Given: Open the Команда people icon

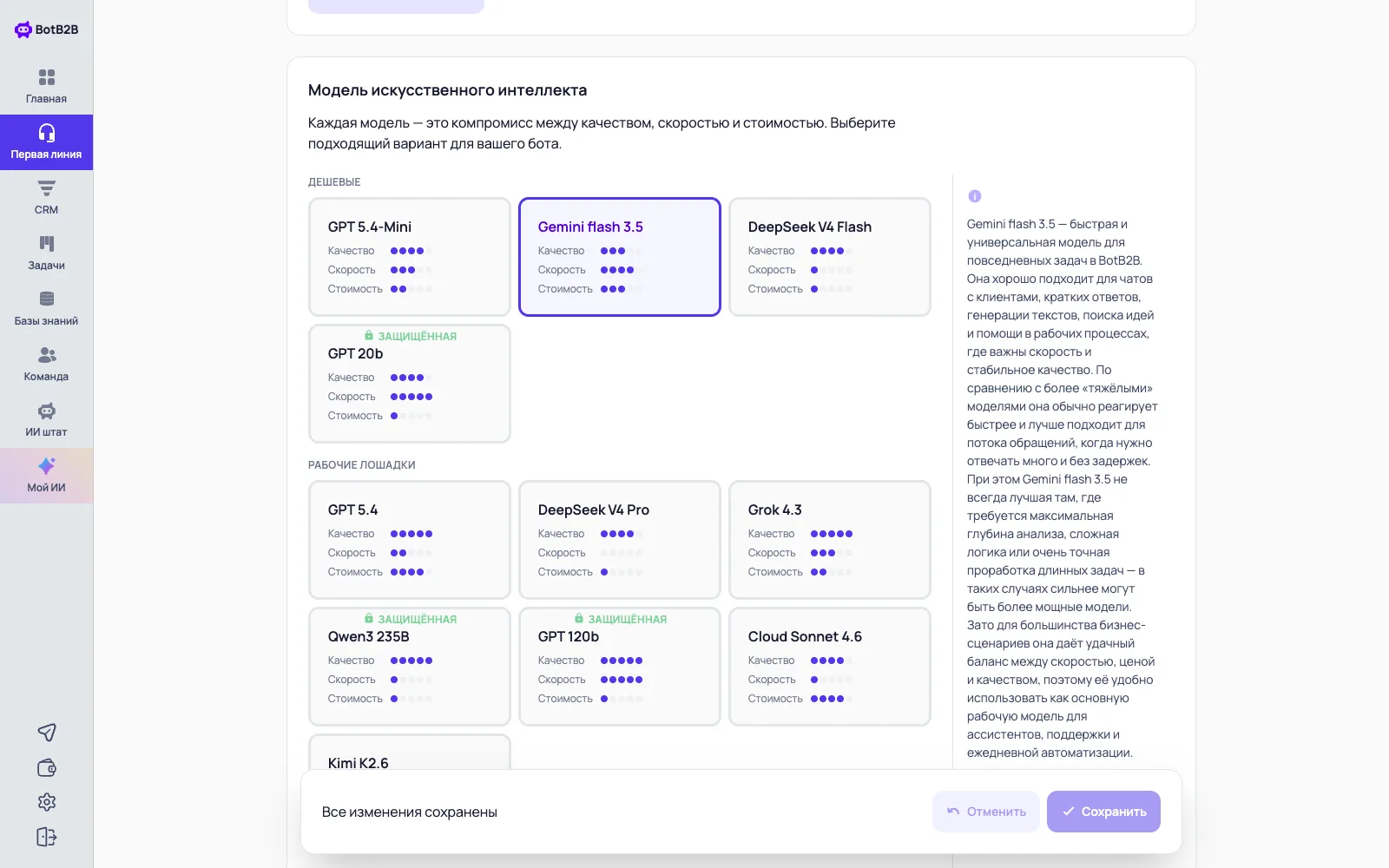Looking at the screenshot, I should pos(47,355).
